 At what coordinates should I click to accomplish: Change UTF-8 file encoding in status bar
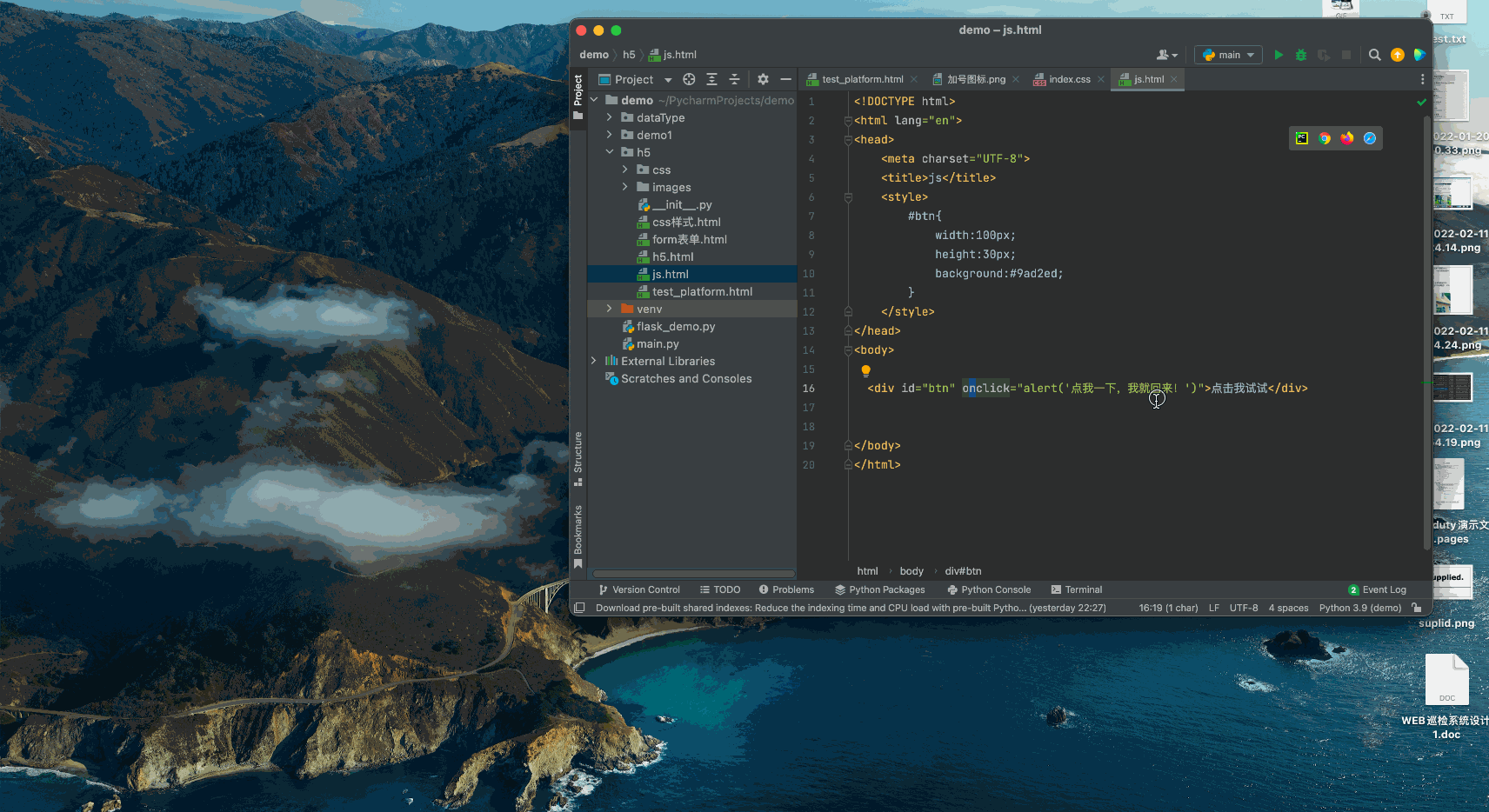click(x=1244, y=608)
